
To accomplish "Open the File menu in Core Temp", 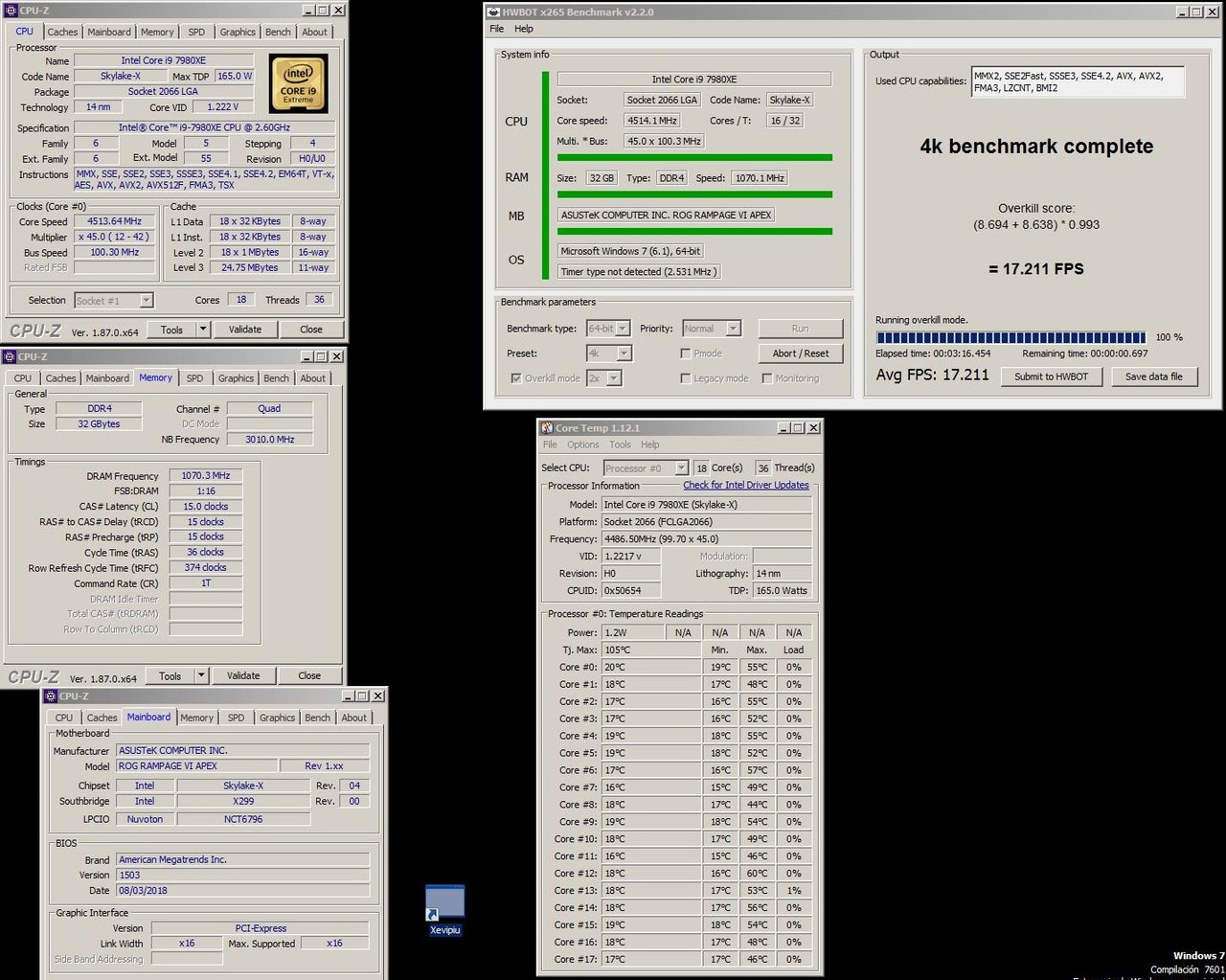I will pos(550,444).
